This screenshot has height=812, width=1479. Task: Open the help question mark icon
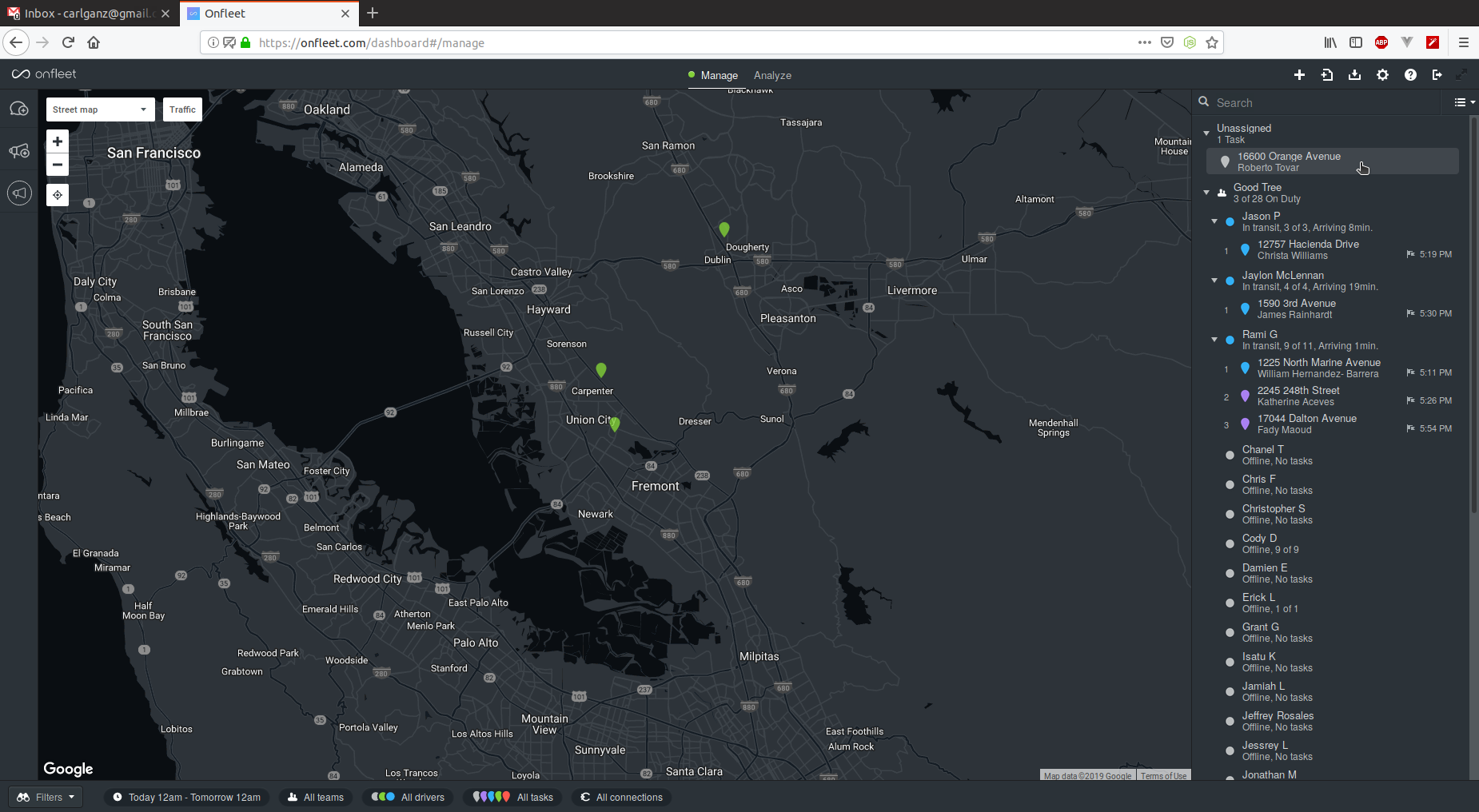tap(1410, 75)
